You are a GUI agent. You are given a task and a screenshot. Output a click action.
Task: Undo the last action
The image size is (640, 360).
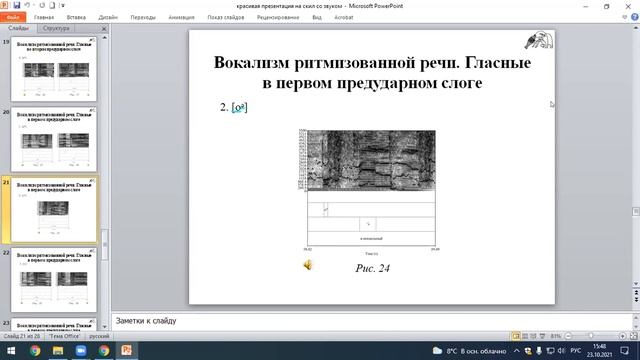pos(27,5)
